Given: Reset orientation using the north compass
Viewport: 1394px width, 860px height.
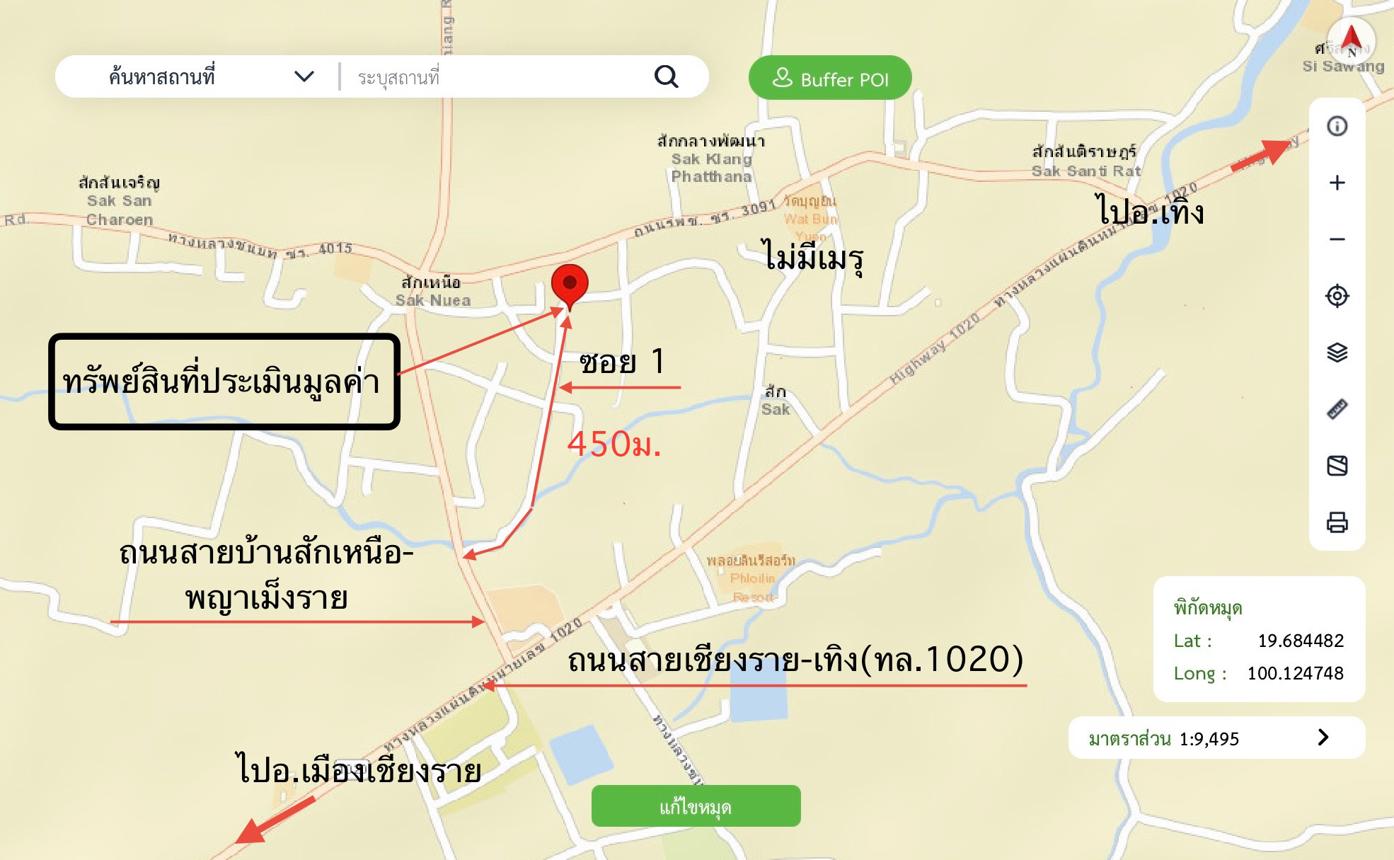Looking at the screenshot, I should tap(1352, 41).
